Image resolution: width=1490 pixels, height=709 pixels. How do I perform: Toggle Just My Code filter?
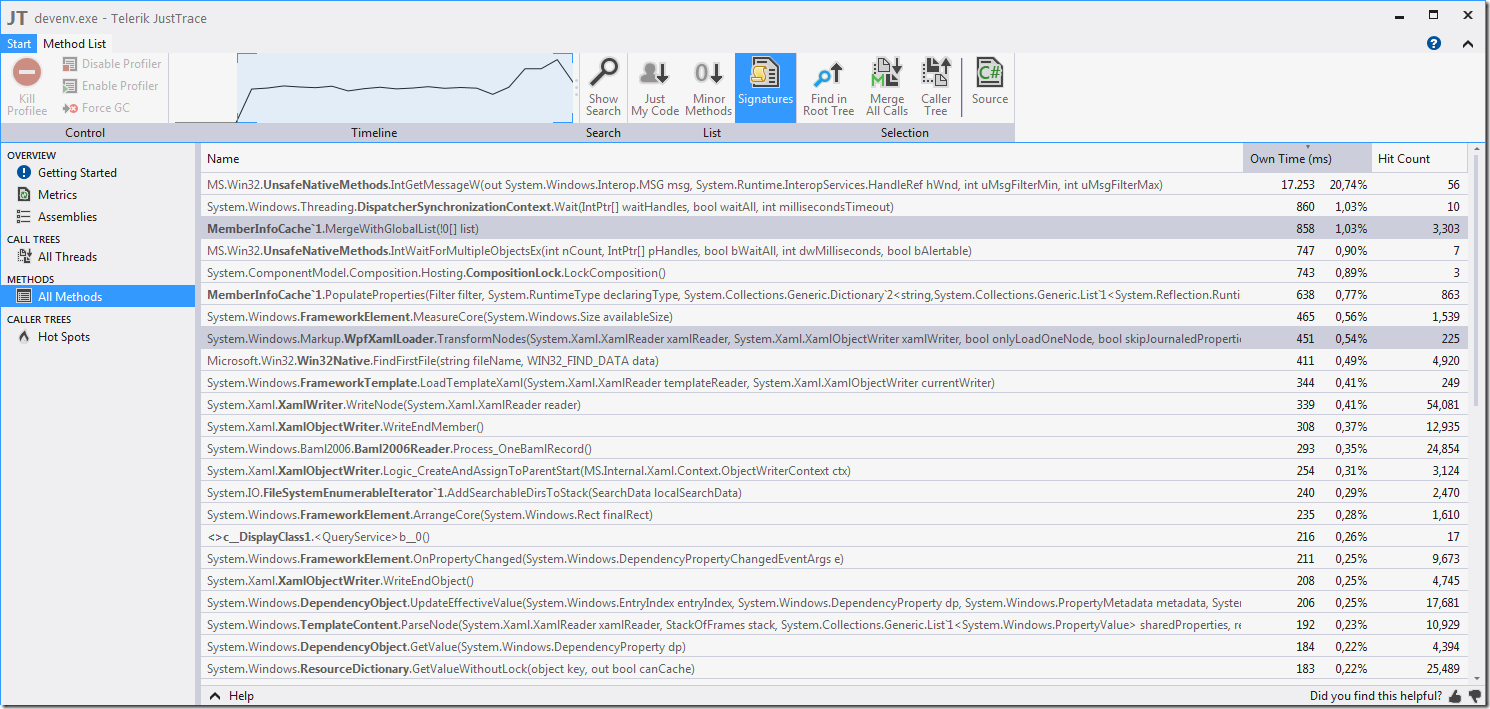pyautogui.click(x=655, y=88)
